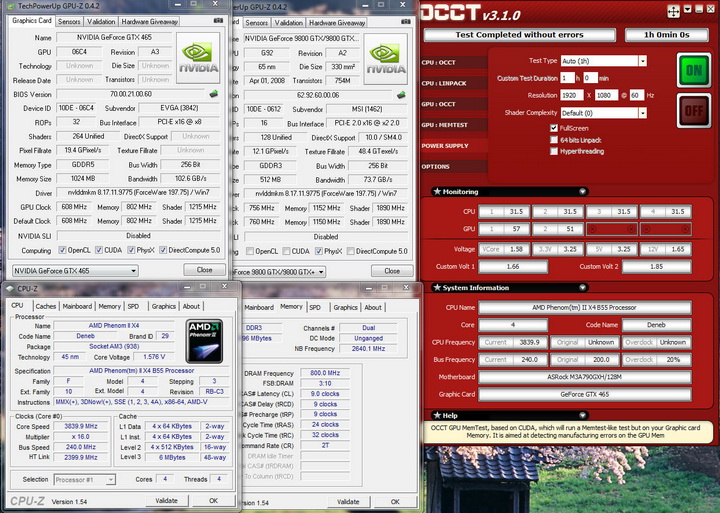Click the resolution height field showing 1080
The height and width of the screenshot is (513, 720).
pyautogui.click(x=606, y=96)
